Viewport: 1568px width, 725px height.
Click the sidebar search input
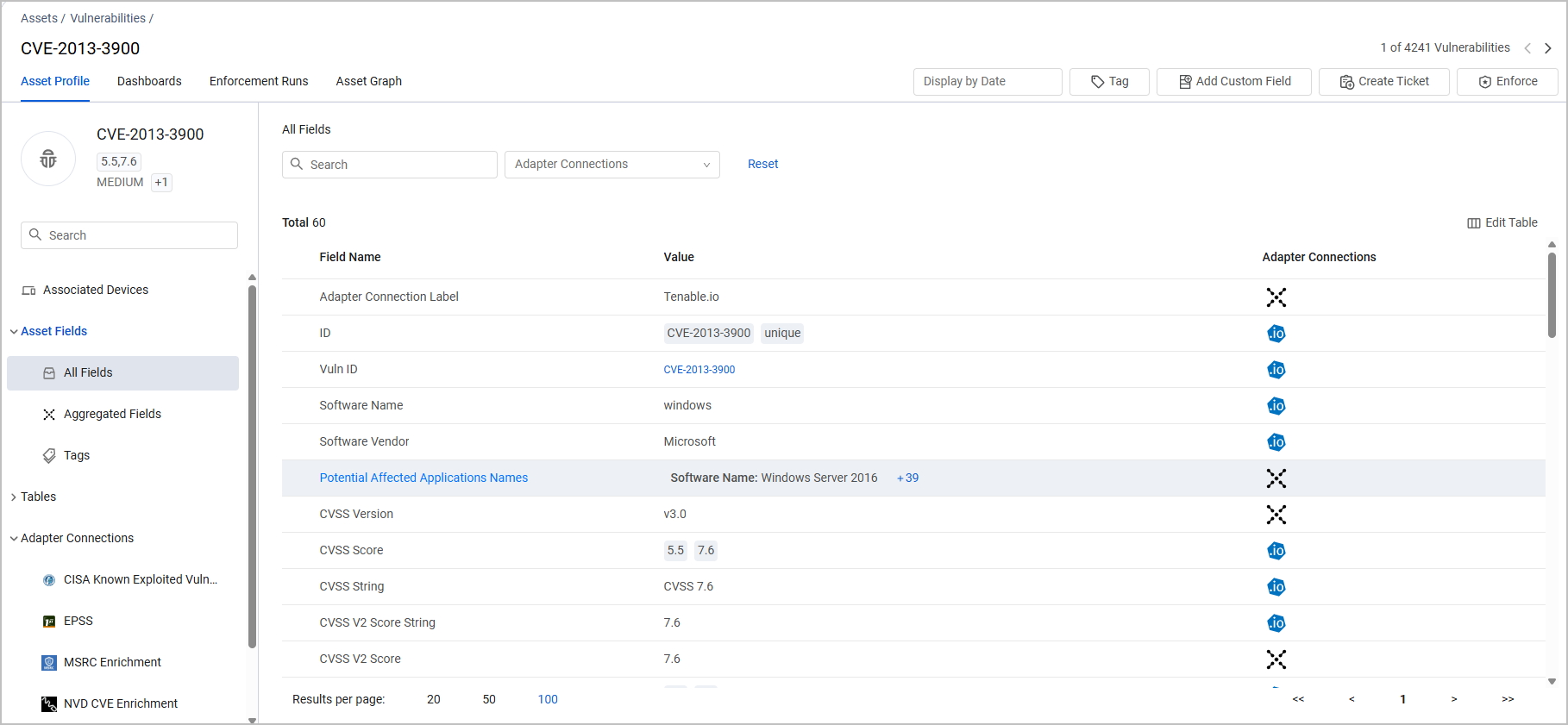click(x=129, y=235)
